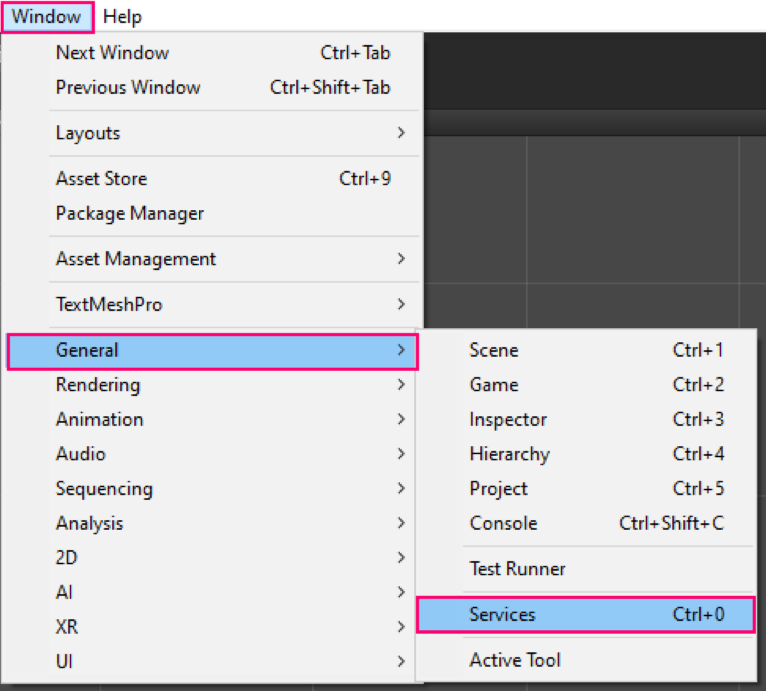
Task: Expand the Audio submenu
Action: point(213,454)
